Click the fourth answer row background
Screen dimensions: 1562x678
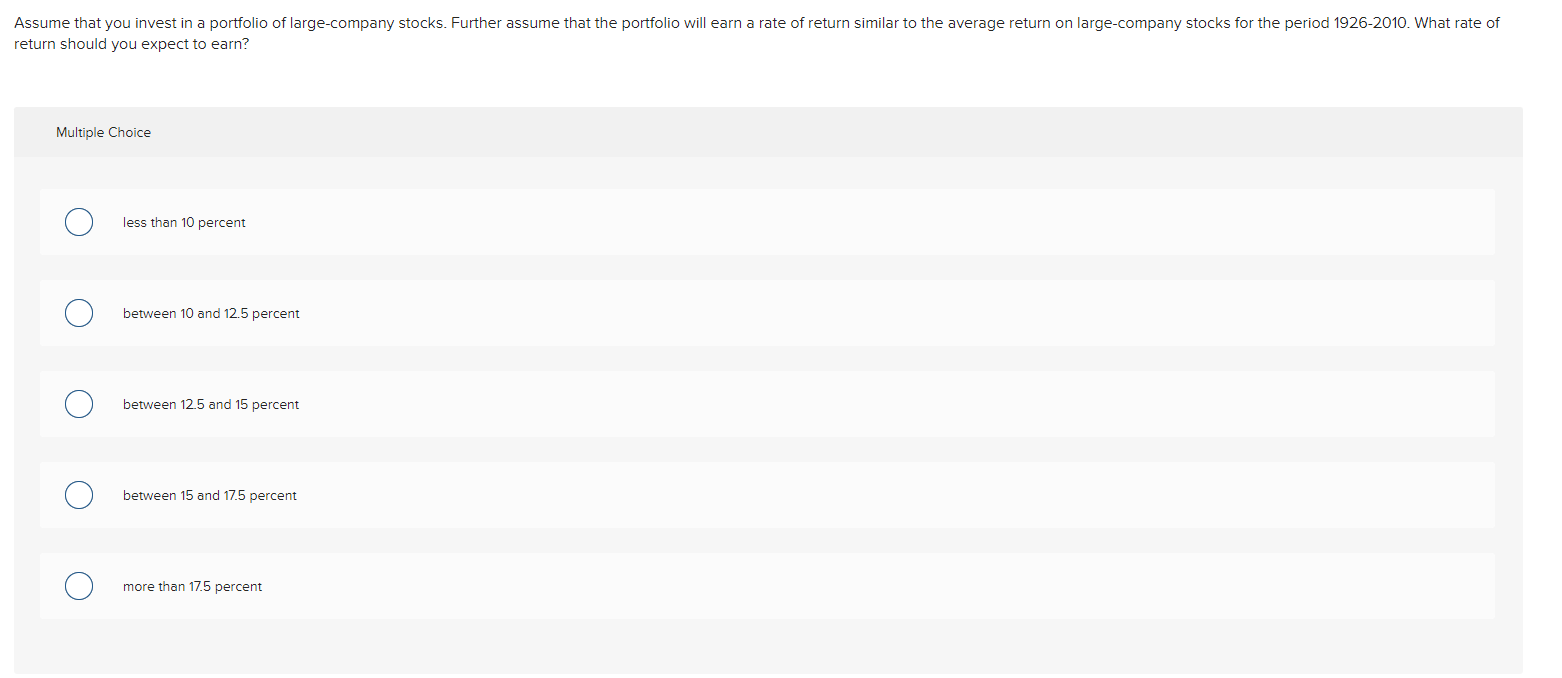click(700, 495)
